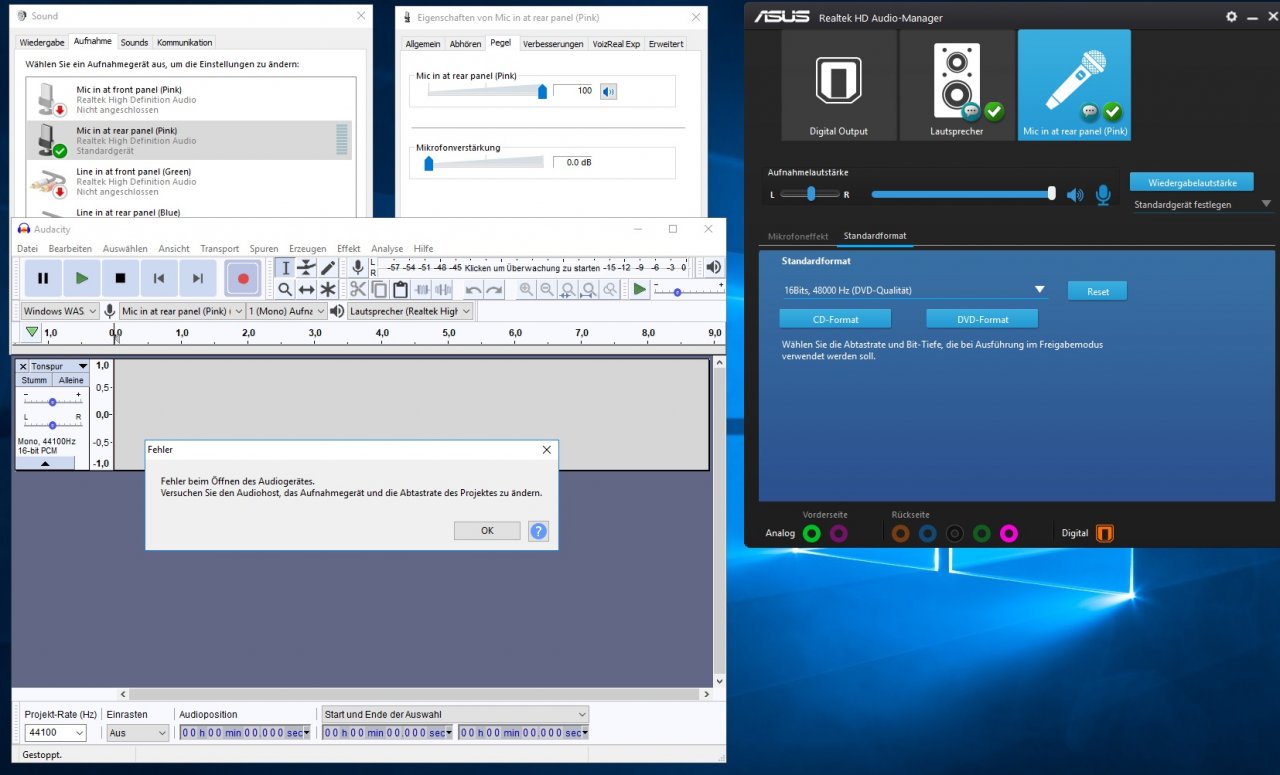Open the Spuren menu in Audacity
Viewport: 1280px width, 775px height.
[264, 248]
